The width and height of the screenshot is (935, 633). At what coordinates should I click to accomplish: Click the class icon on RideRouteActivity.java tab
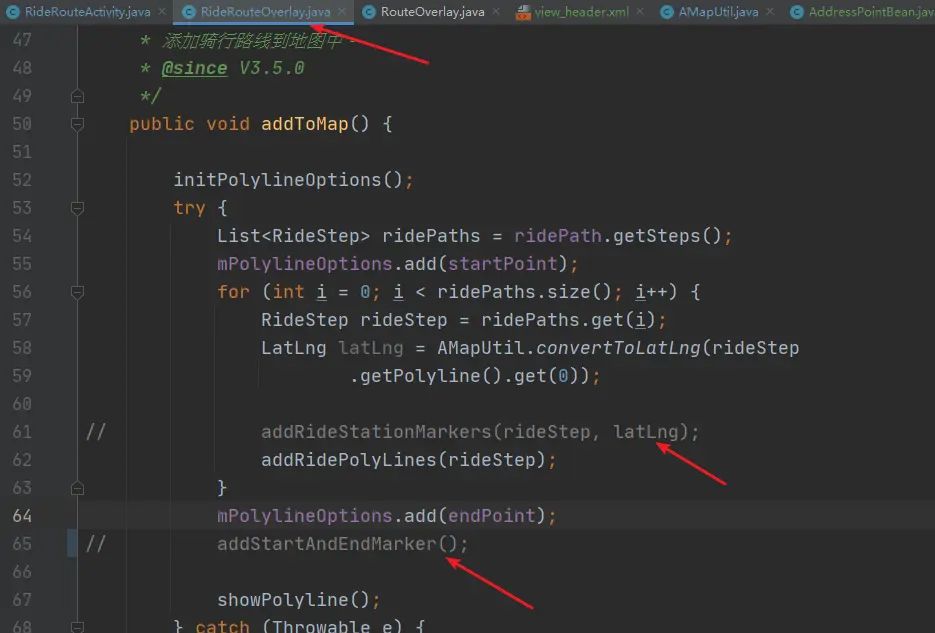click(x=13, y=12)
